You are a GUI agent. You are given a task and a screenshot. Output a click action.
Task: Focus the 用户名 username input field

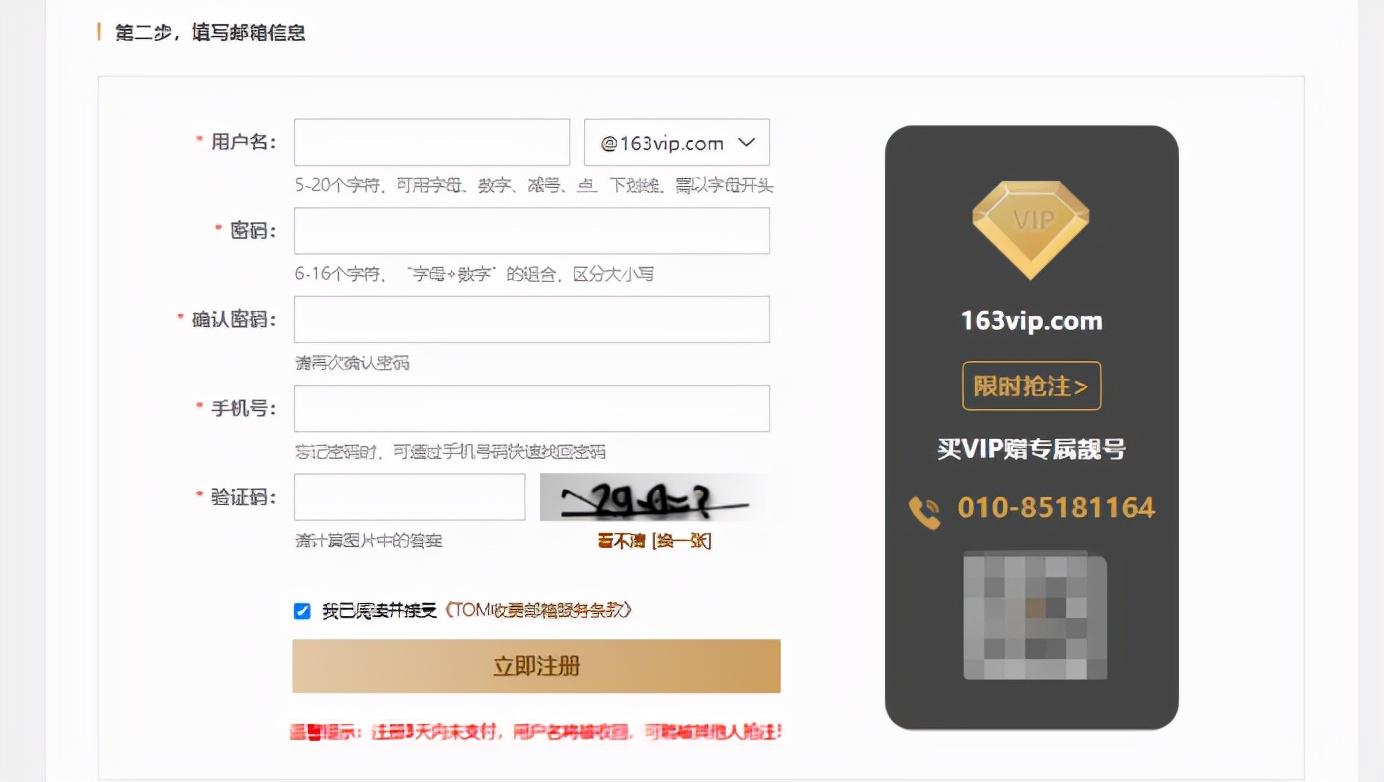click(x=432, y=143)
